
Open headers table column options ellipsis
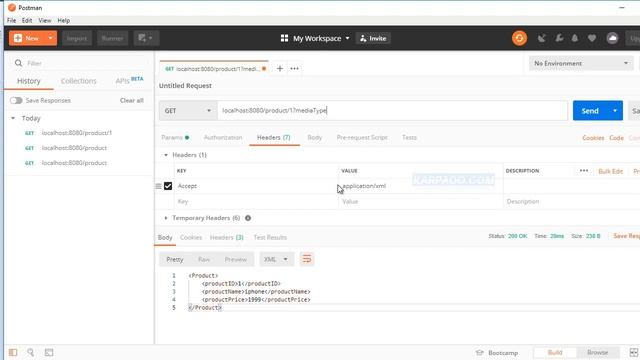tap(584, 171)
